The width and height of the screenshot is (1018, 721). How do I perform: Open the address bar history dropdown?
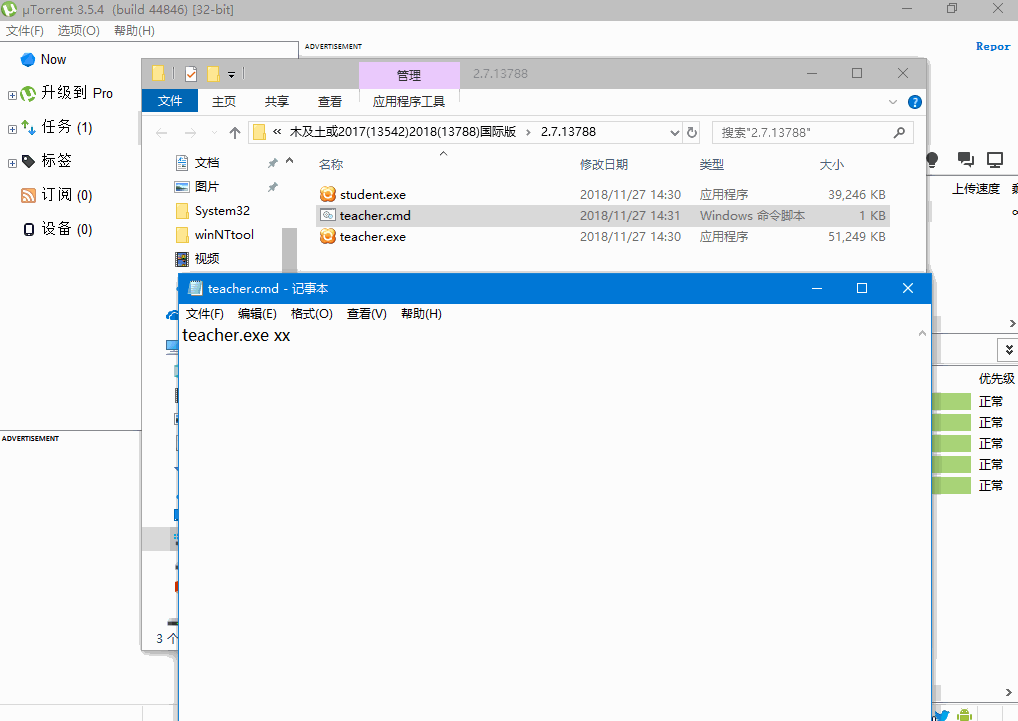click(675, 132)
